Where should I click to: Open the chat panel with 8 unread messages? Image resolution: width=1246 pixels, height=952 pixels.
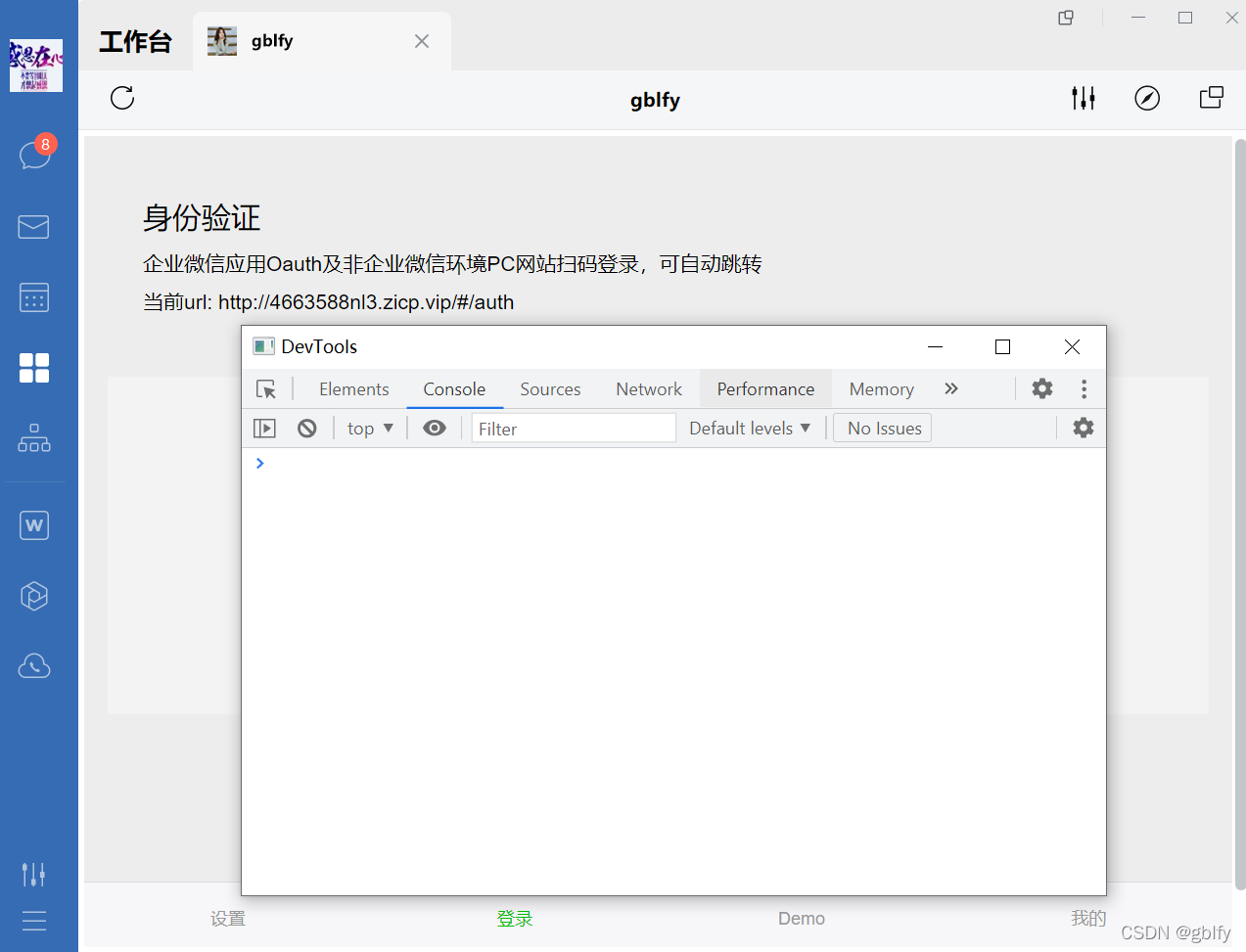[33, 155]
